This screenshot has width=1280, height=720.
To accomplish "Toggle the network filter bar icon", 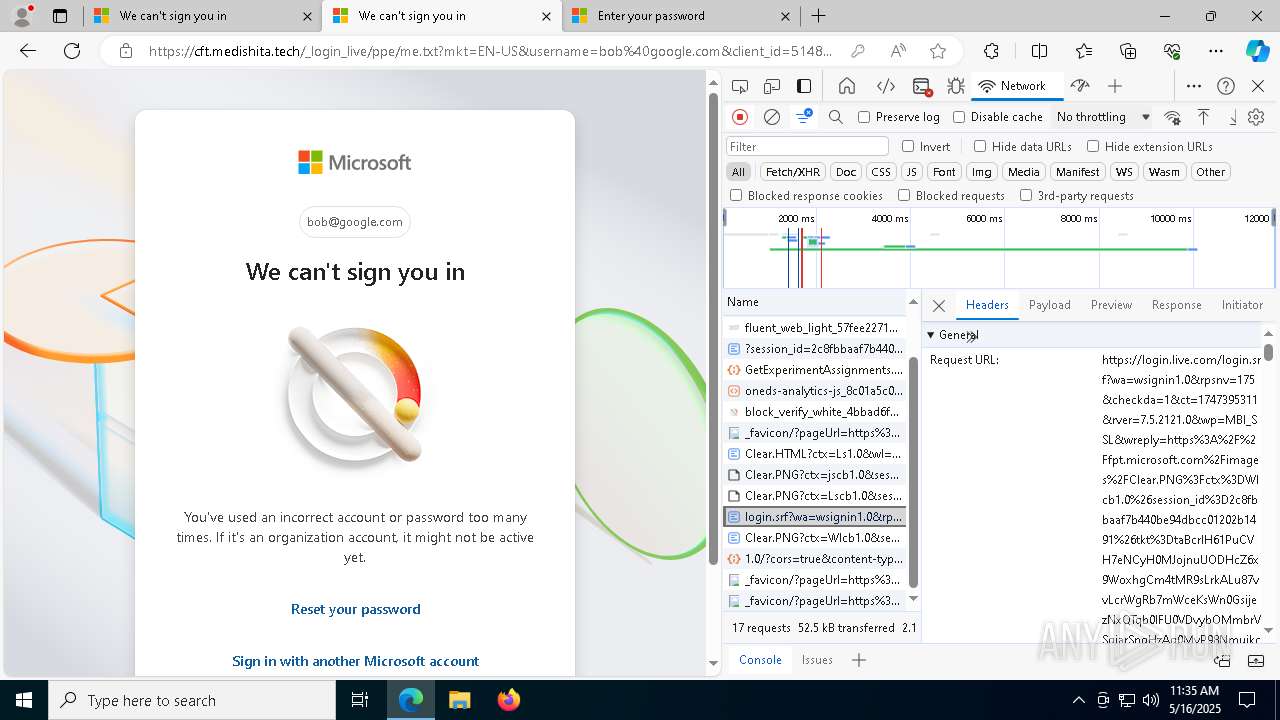I will coord(804,117).
